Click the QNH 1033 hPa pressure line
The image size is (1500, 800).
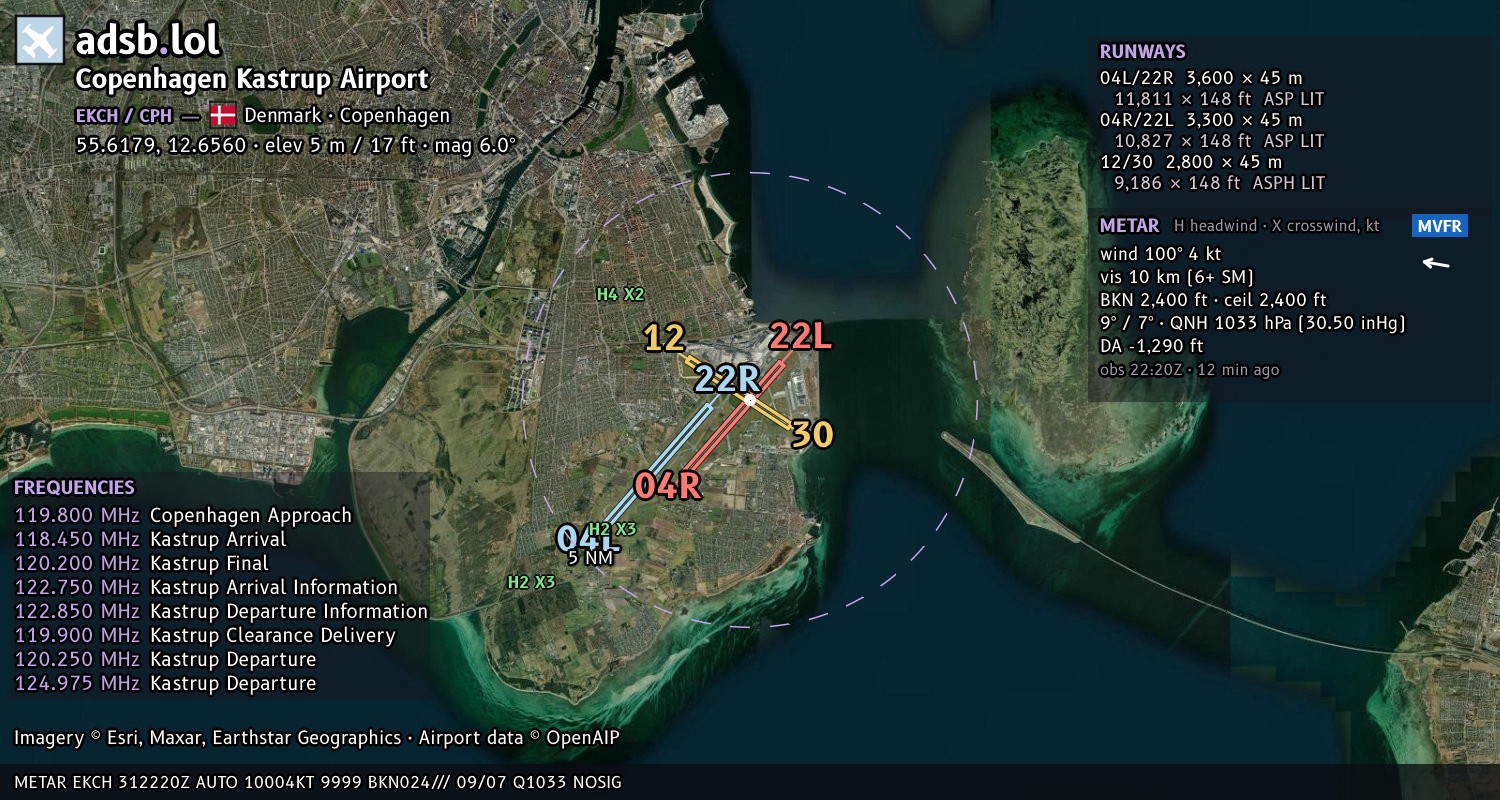click(1253, 323)
